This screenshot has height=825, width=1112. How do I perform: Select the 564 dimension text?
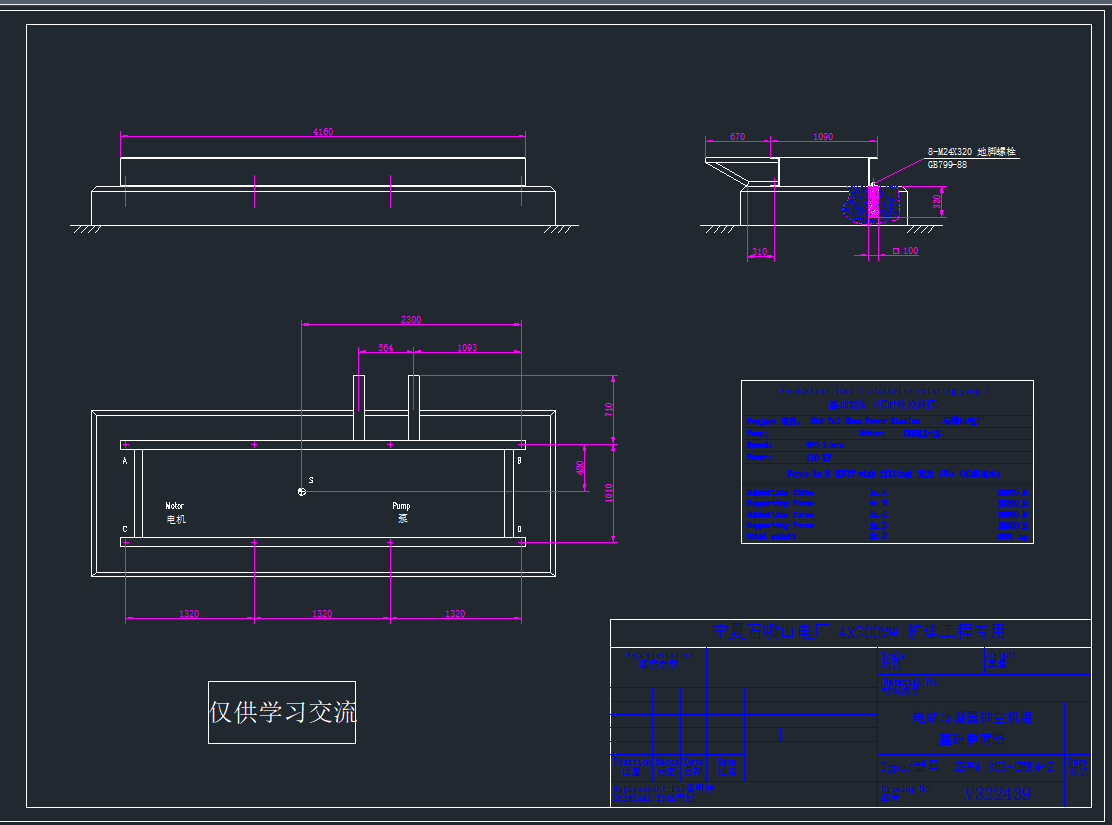(385, 348)
